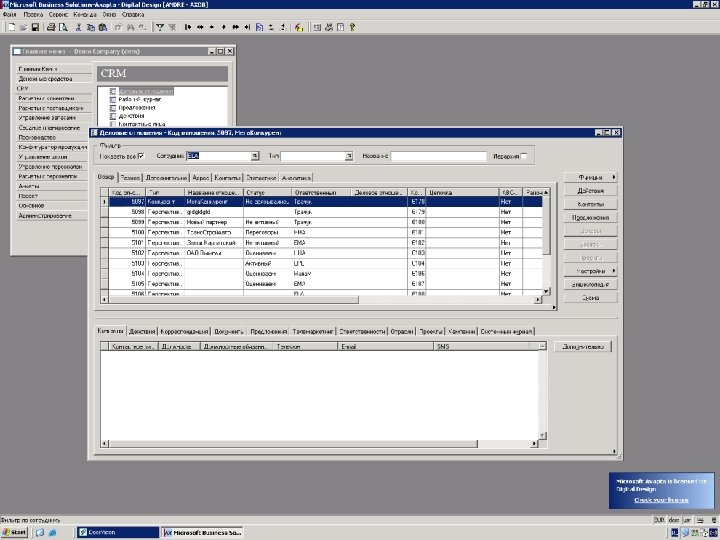The height and width of the screenshot is (540, 720).
Task: Click the Copy toolbar icon
Action: (90, 27)
